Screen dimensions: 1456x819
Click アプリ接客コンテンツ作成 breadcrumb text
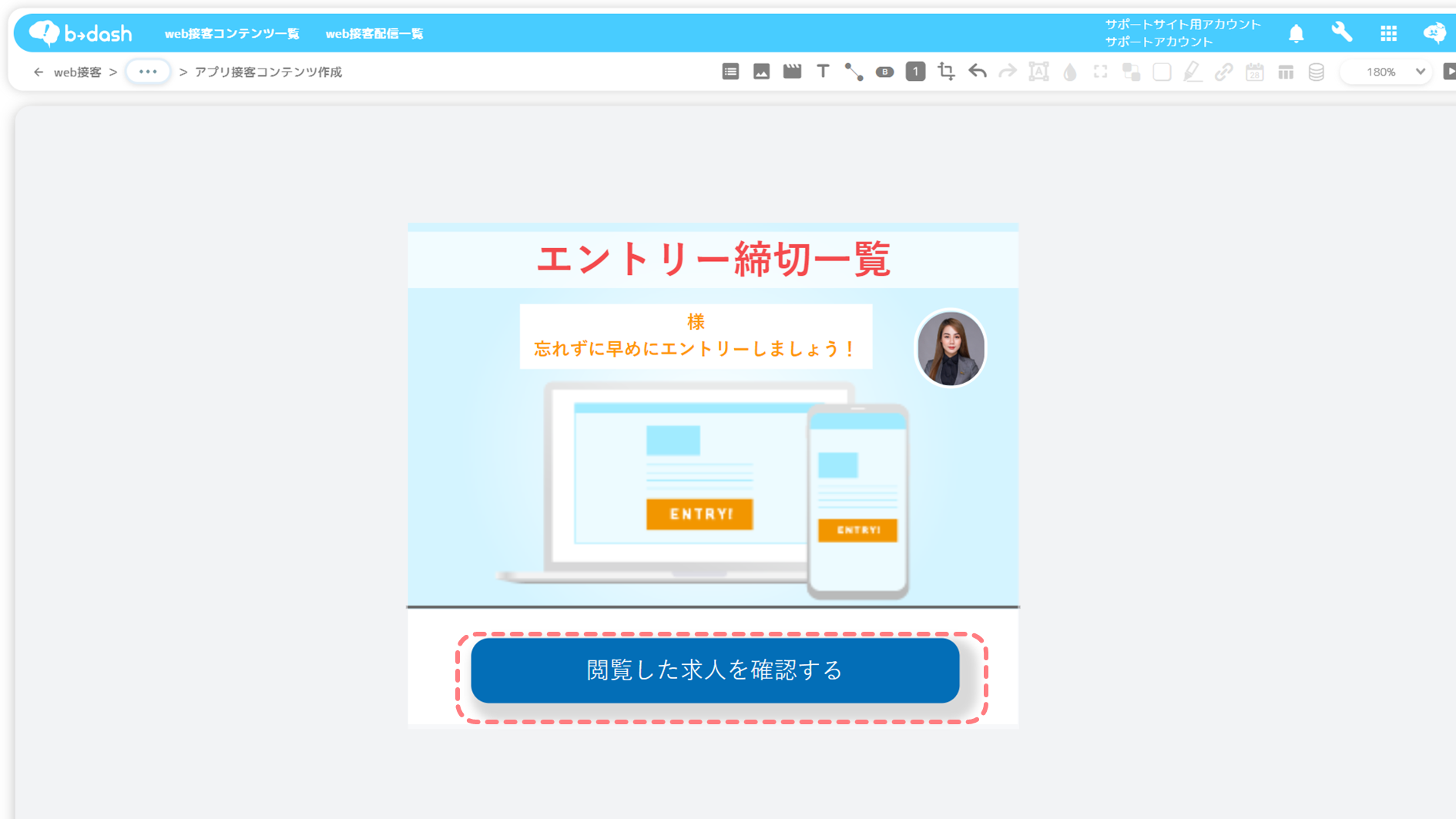(268, 72)
